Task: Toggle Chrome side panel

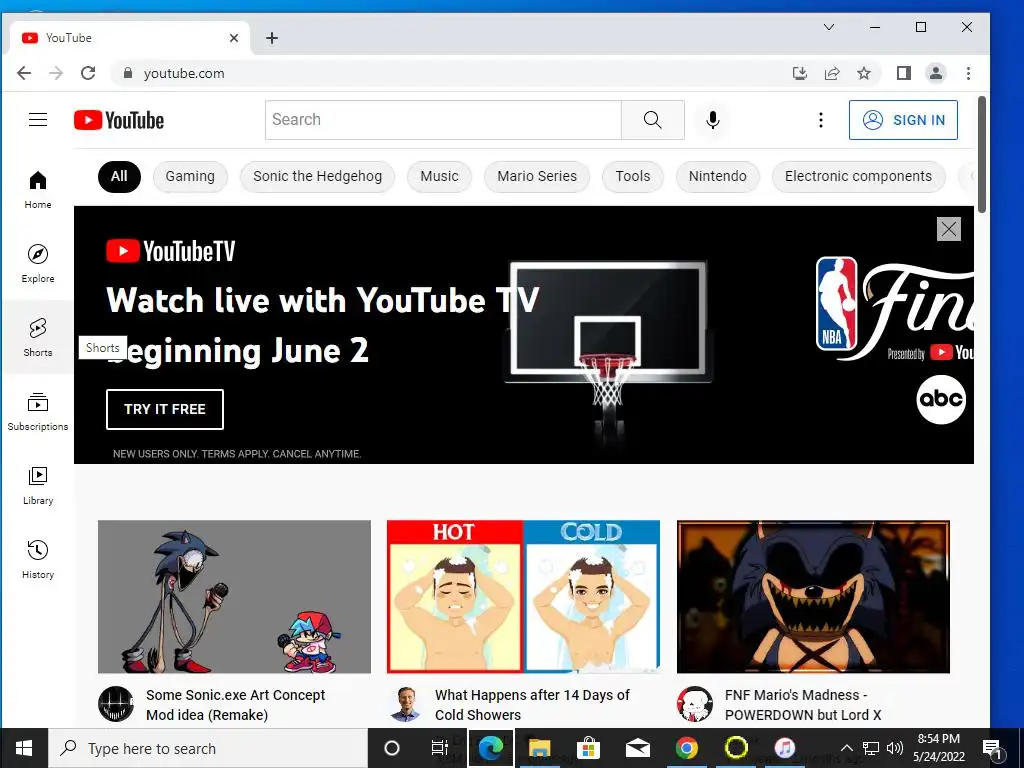Action: tap(904, 73)
